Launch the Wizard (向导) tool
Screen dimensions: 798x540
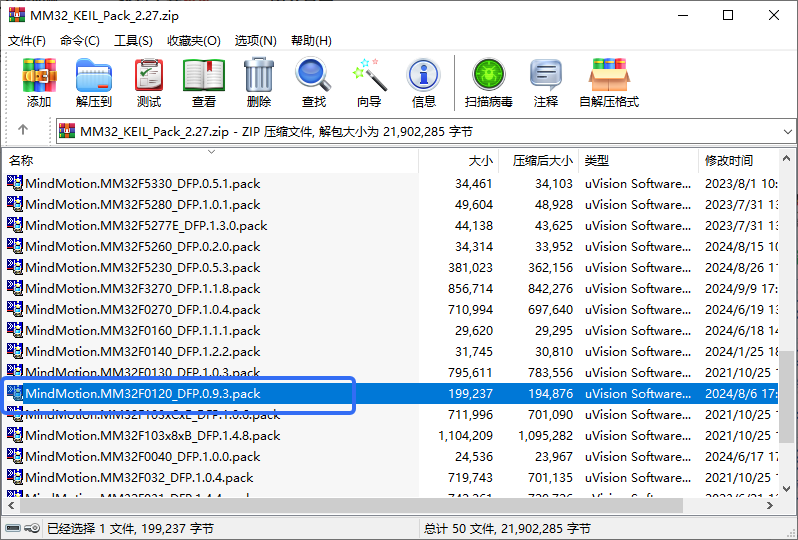369,82
